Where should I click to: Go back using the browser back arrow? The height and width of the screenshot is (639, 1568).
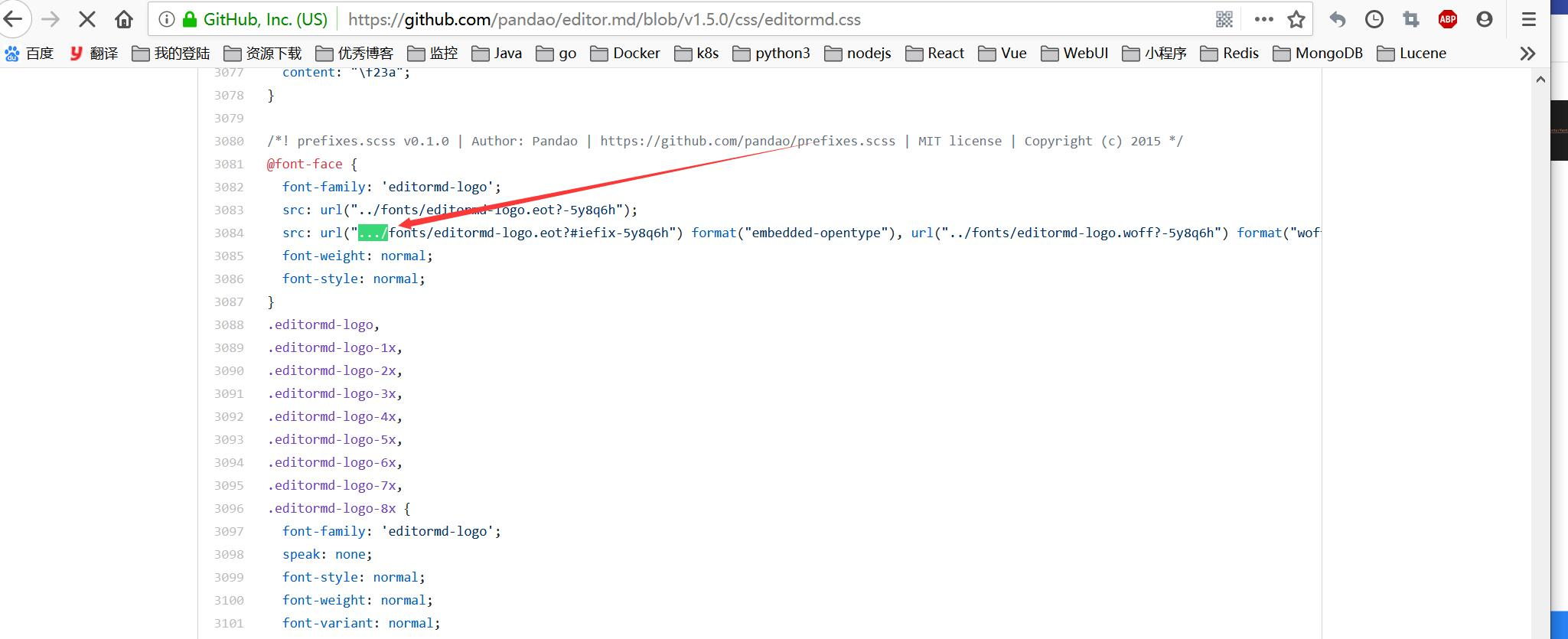14,19
